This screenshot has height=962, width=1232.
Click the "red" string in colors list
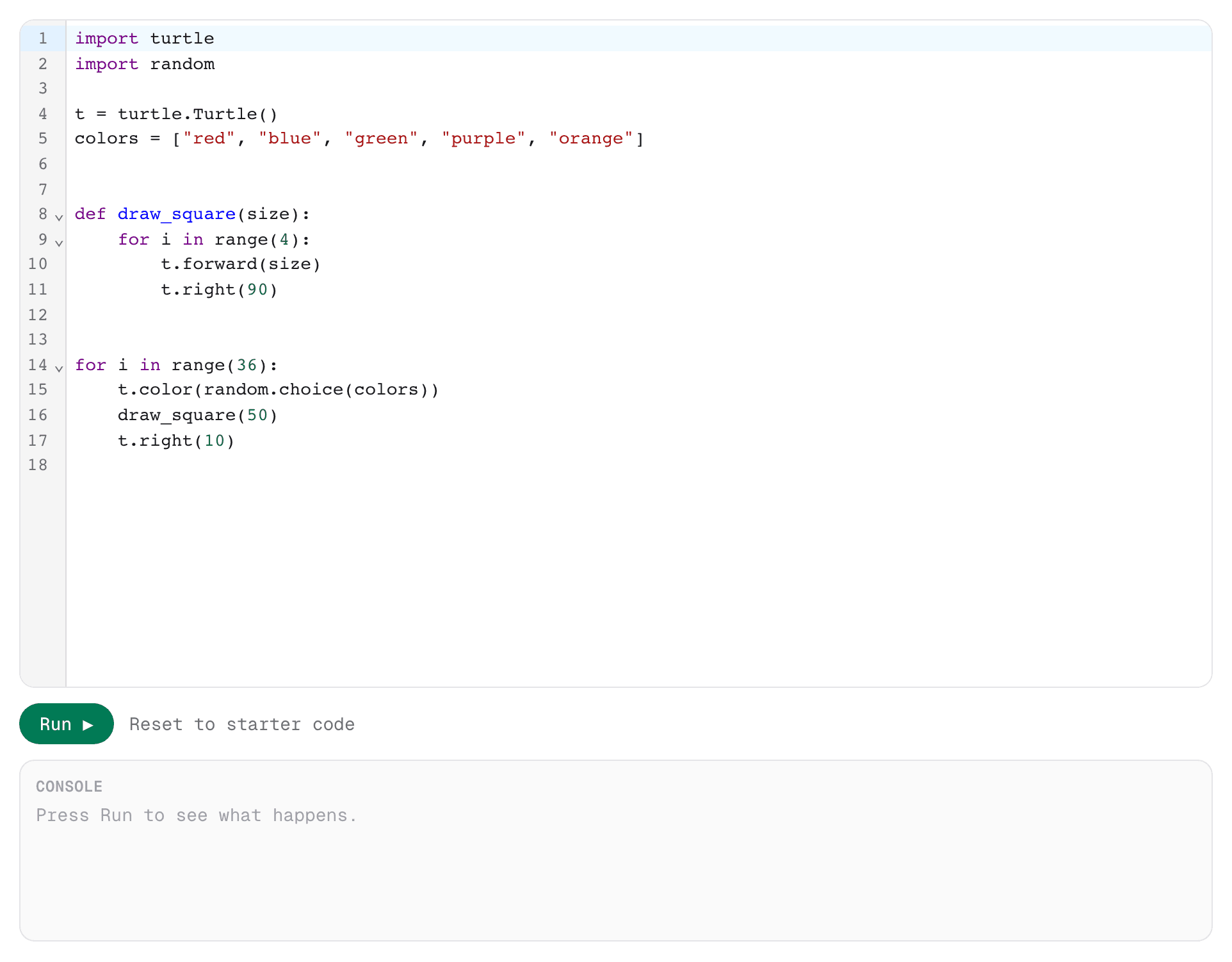209,138
